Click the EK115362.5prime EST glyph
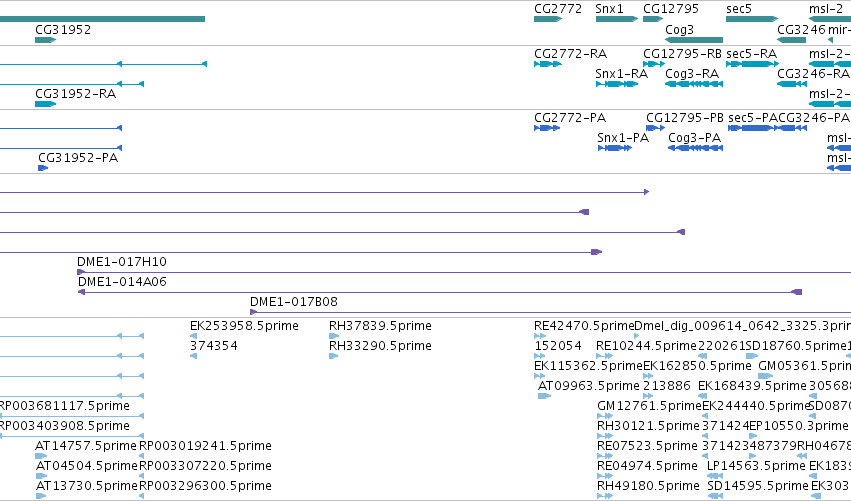 (x=539, y=376)
